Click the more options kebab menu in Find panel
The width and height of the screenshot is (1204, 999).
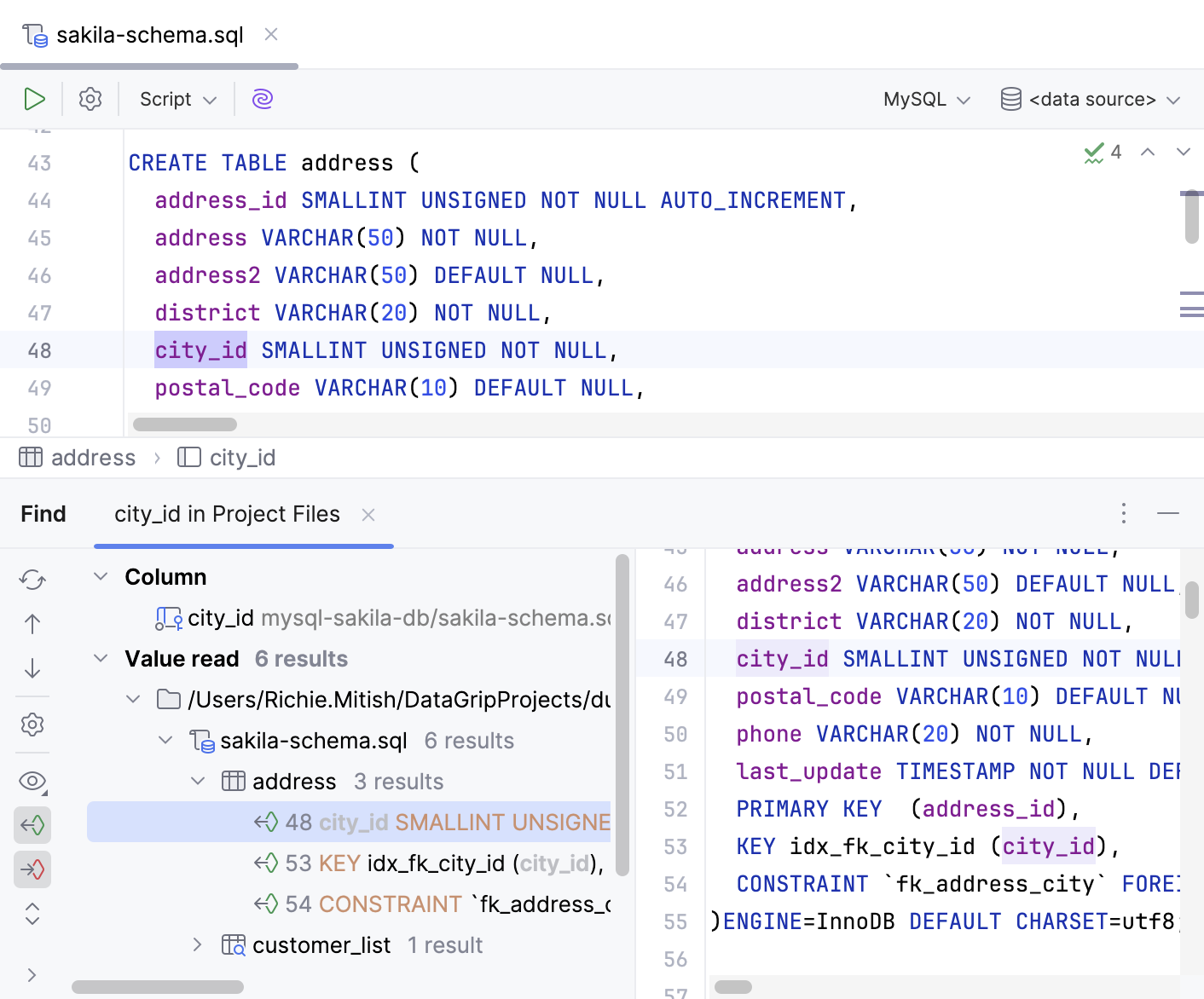(1124, 513)
